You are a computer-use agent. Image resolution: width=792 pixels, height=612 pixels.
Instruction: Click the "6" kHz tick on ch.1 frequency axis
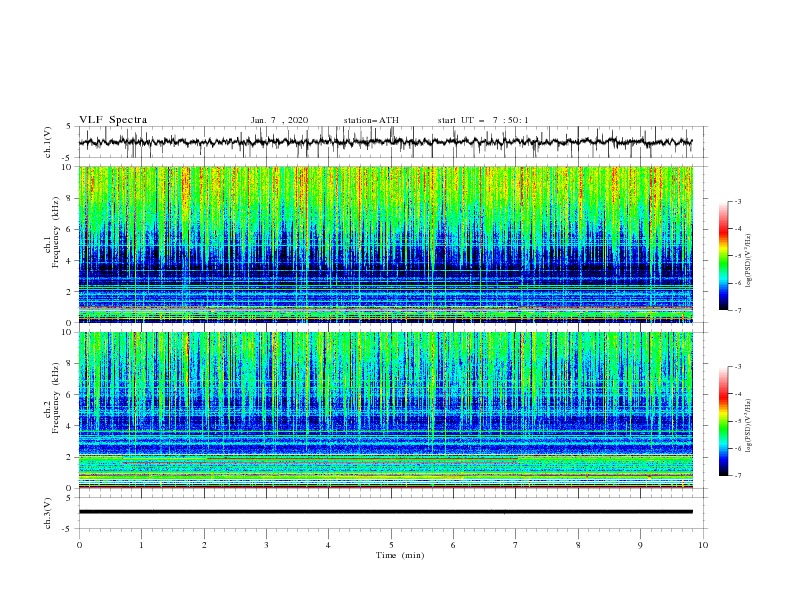click(x=70, y=229)
